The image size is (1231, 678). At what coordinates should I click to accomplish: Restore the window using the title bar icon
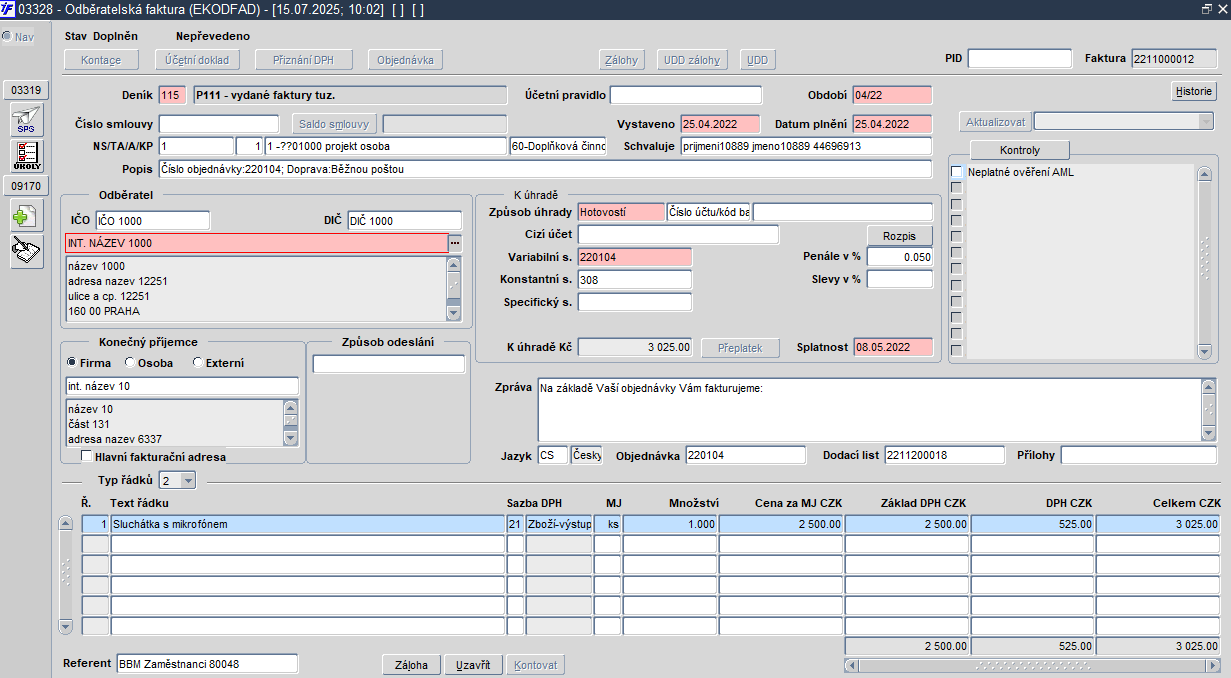(x=1206, y=8)
